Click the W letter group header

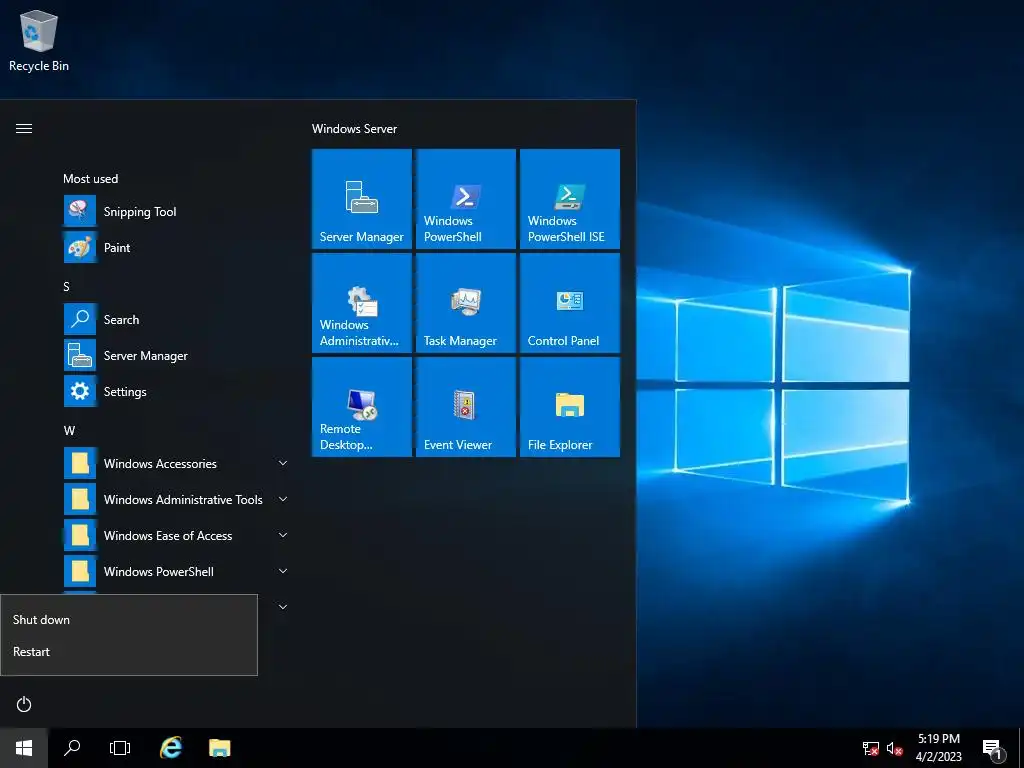pyautogui.click(x=69, y=430)
